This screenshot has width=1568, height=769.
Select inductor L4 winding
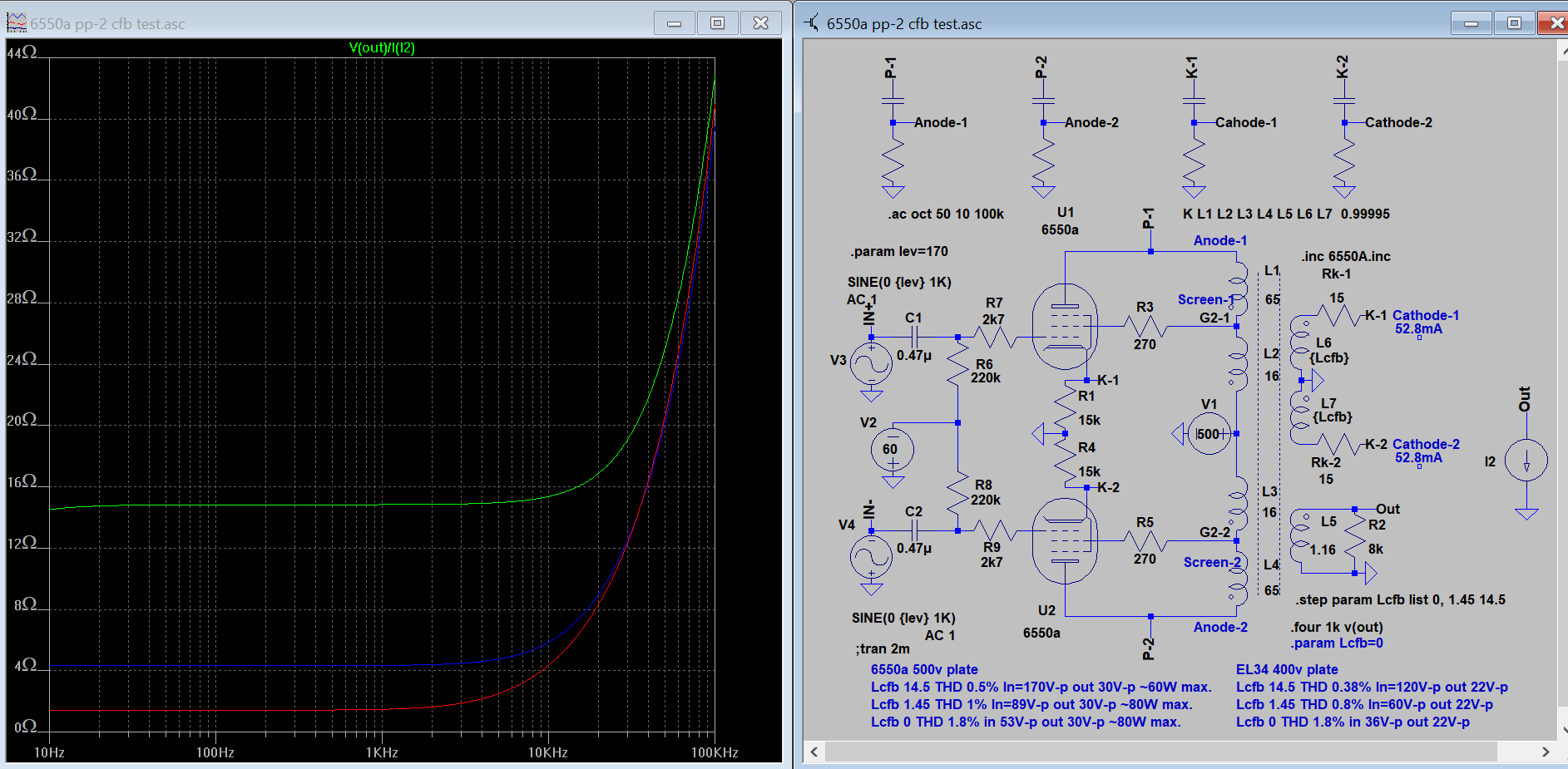(1239, 579)
